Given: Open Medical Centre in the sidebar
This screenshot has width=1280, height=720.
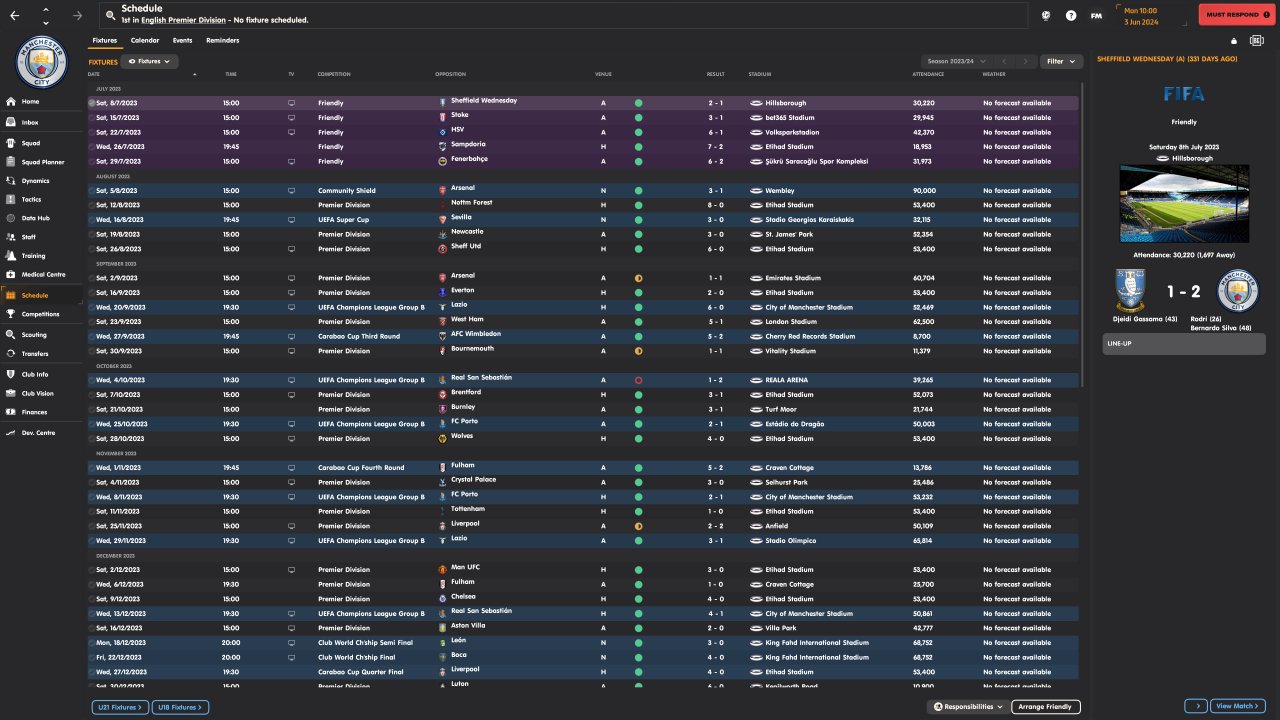Looking at the screenshot, I should (x=42, y=274).
